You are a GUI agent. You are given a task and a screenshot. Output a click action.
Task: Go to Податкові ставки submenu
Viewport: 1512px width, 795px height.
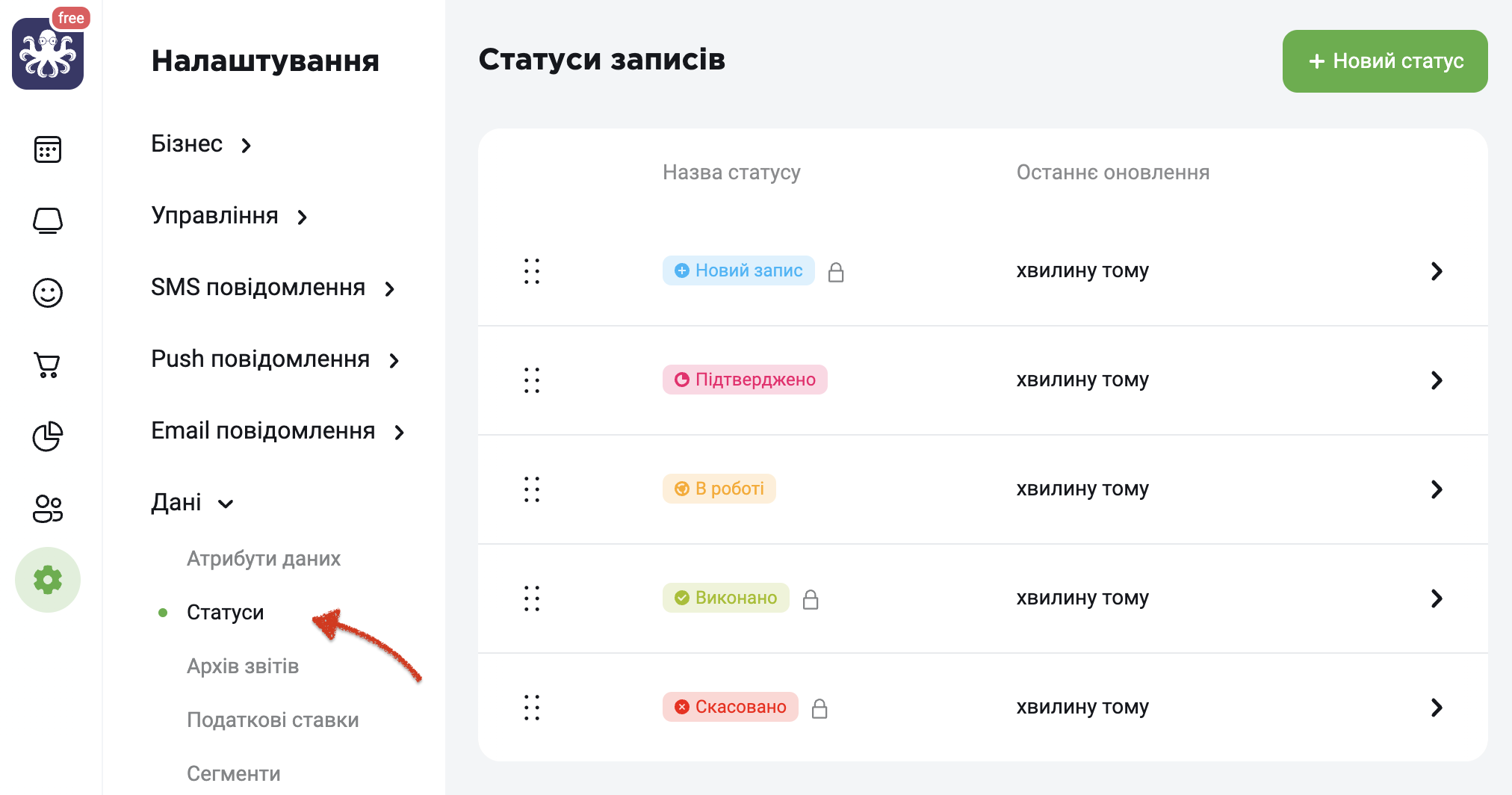coord(273,720)
